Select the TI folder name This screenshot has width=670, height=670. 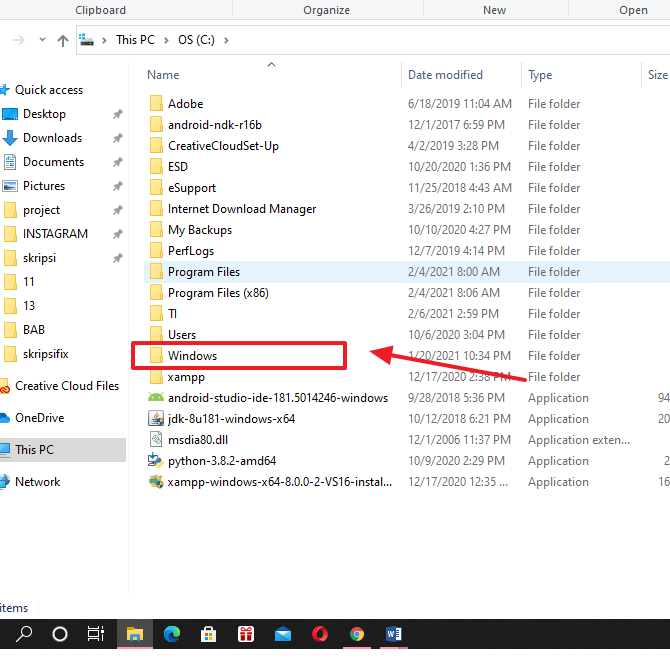(172, 314)
